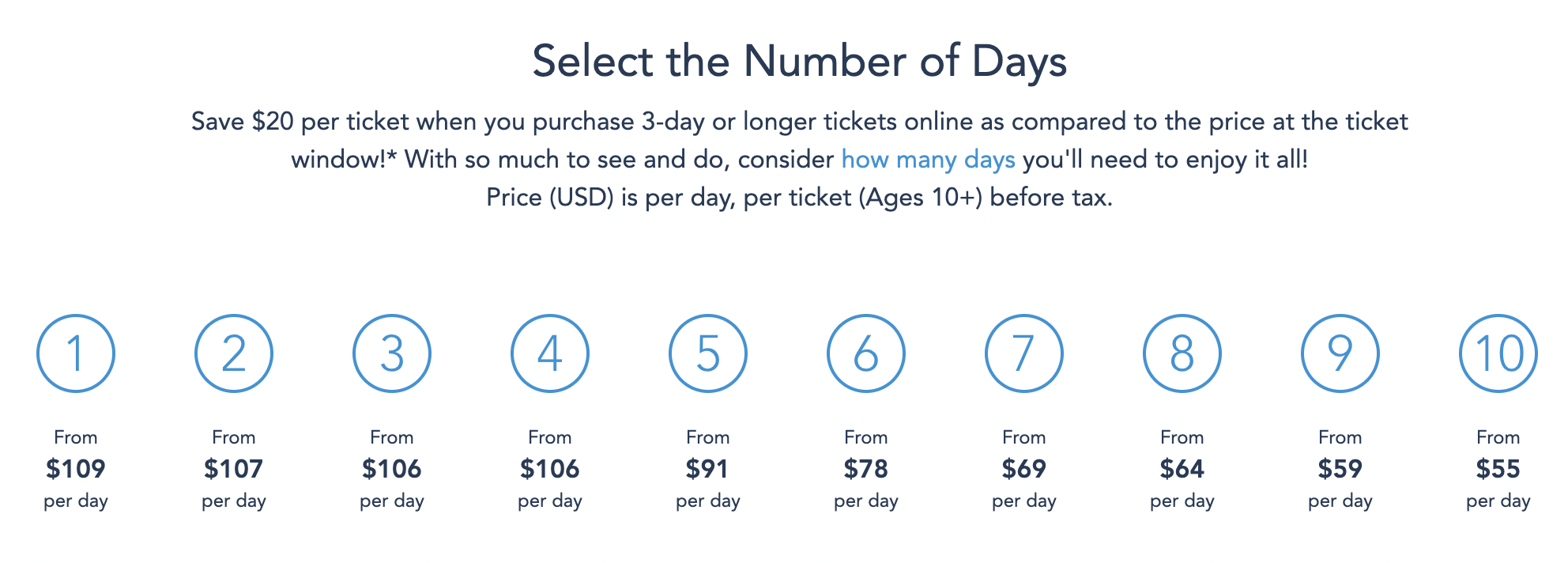The width and height of the screenshot is (1568, 563).
Task: Click the 'Select the Number of Days' heading
Action: tap(799, 62)
